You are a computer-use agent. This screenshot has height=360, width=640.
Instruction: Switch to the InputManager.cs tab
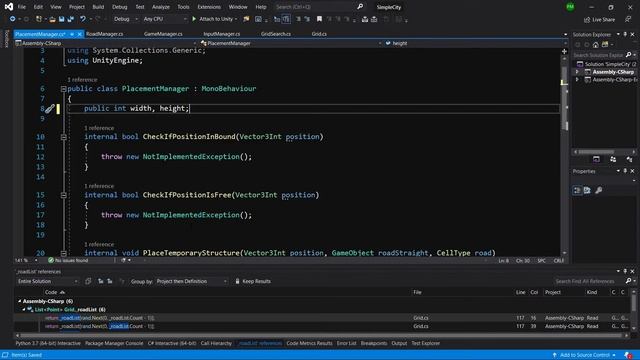[x=222, y=34]
